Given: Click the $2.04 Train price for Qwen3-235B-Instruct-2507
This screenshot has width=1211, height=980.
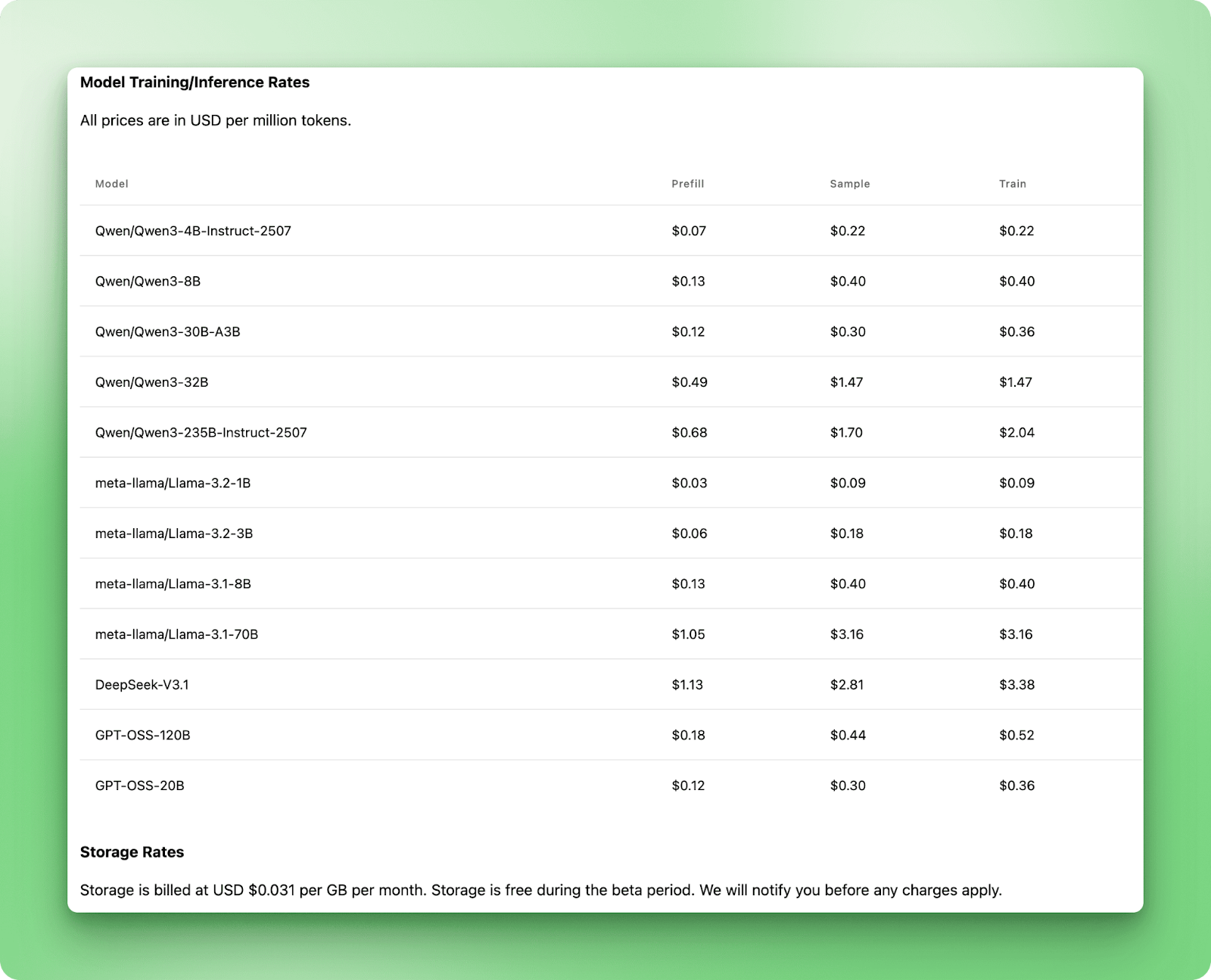Looking at the screenshot, I should tap(1017, 433).
